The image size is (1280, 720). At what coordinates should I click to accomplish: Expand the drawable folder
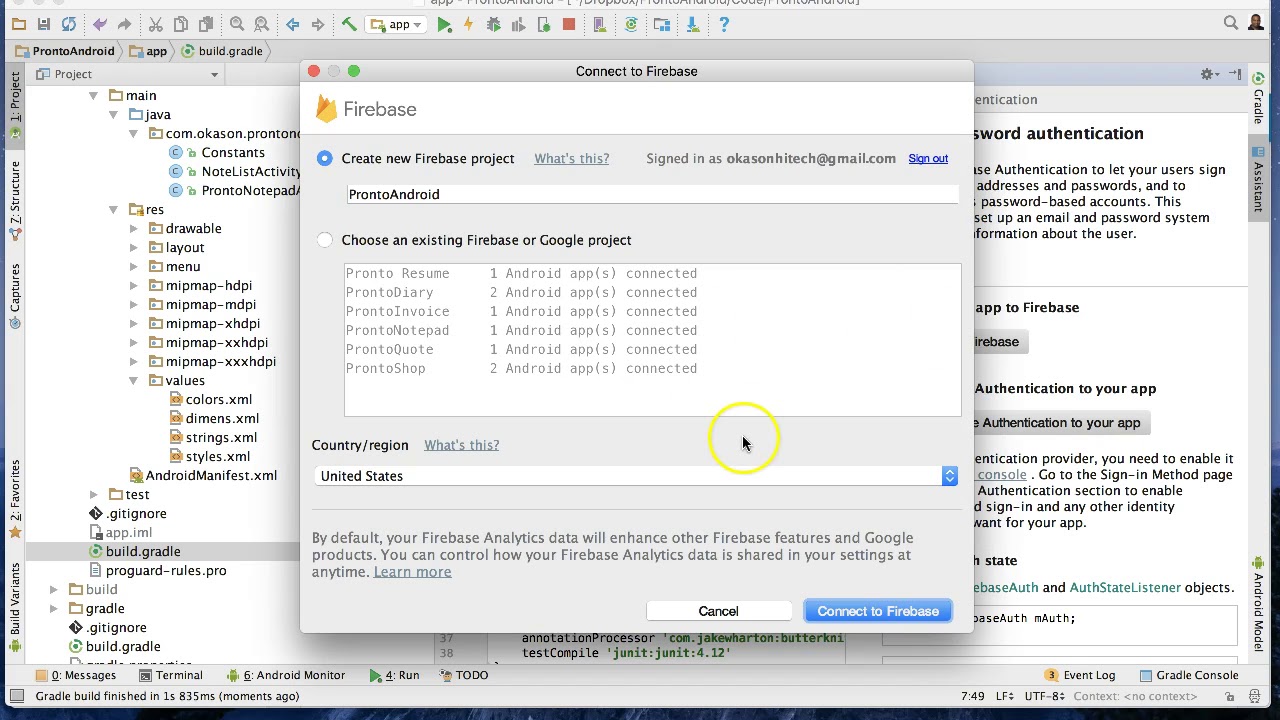[133, 229]
